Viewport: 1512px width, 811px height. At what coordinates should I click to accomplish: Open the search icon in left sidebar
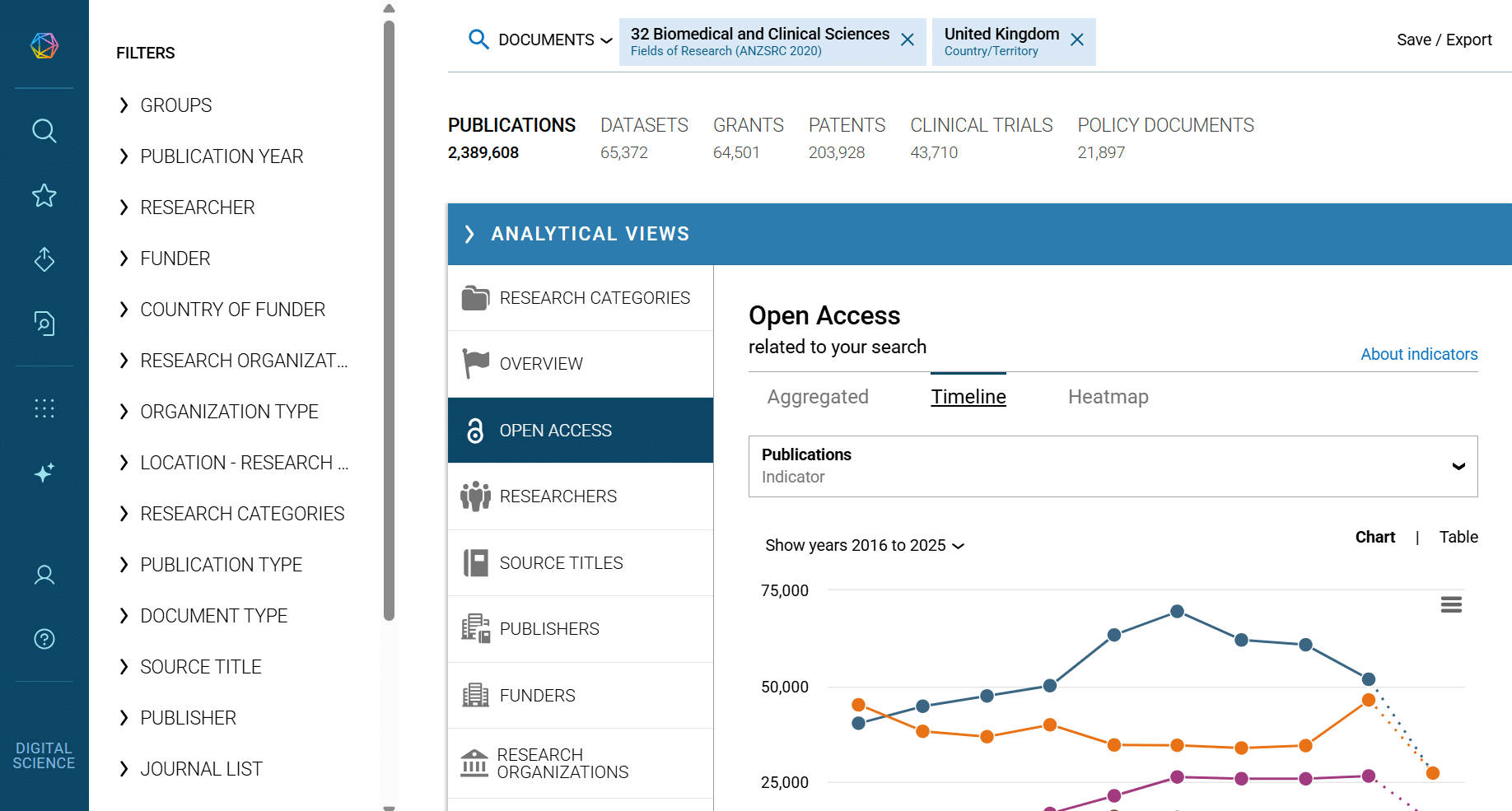coord(44,131)
